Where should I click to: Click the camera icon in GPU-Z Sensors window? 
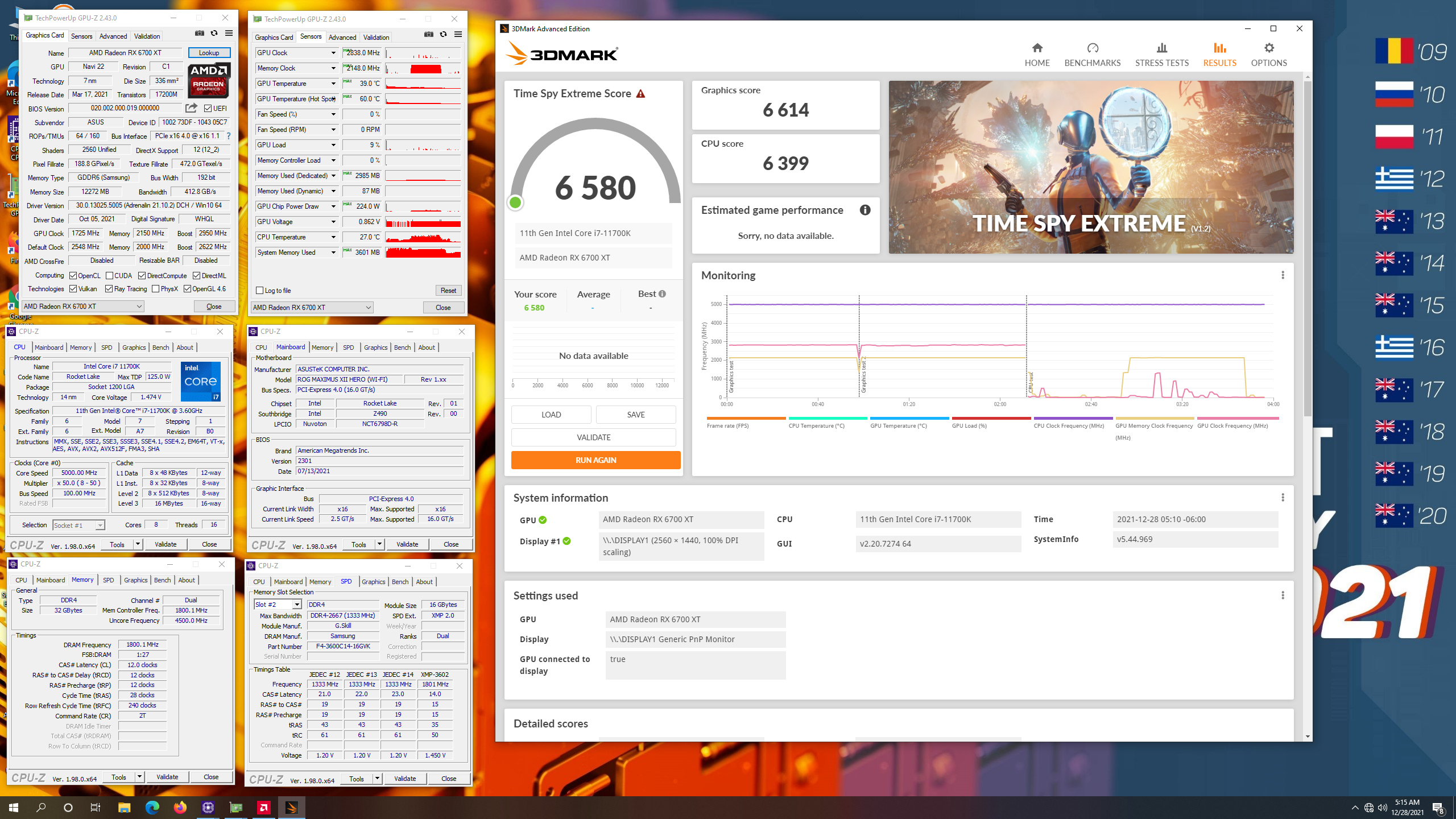point(429,35)
